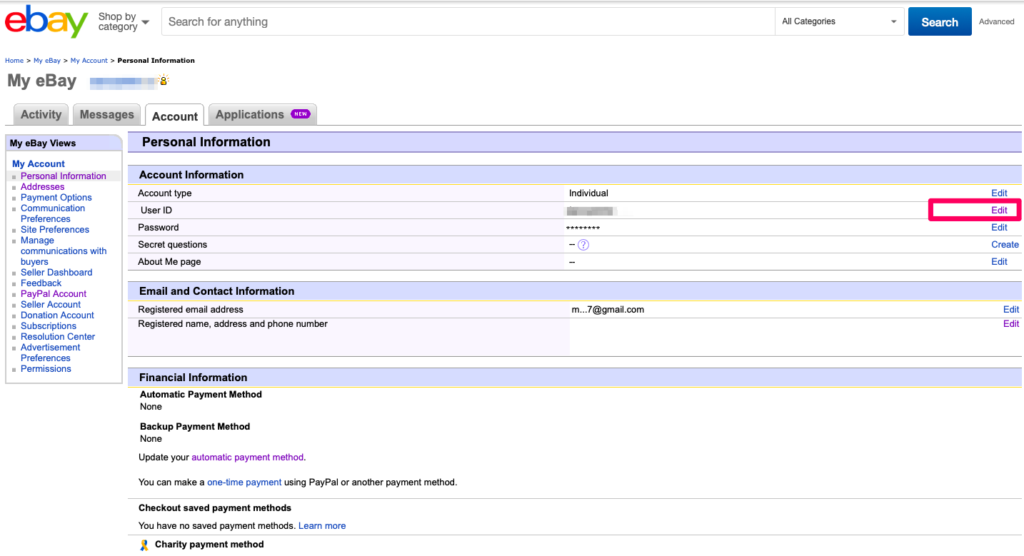Switch to the Activity tab

point(41,115)
